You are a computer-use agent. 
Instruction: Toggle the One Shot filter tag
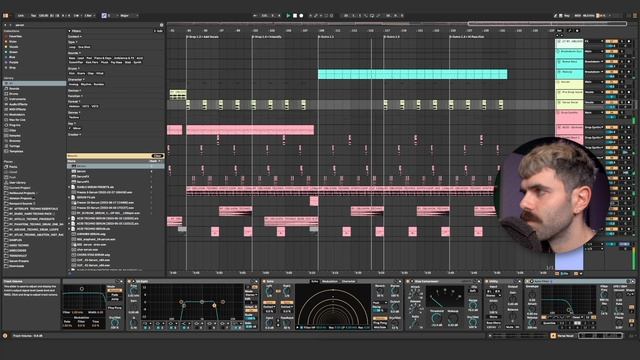(x=84, y=47)
